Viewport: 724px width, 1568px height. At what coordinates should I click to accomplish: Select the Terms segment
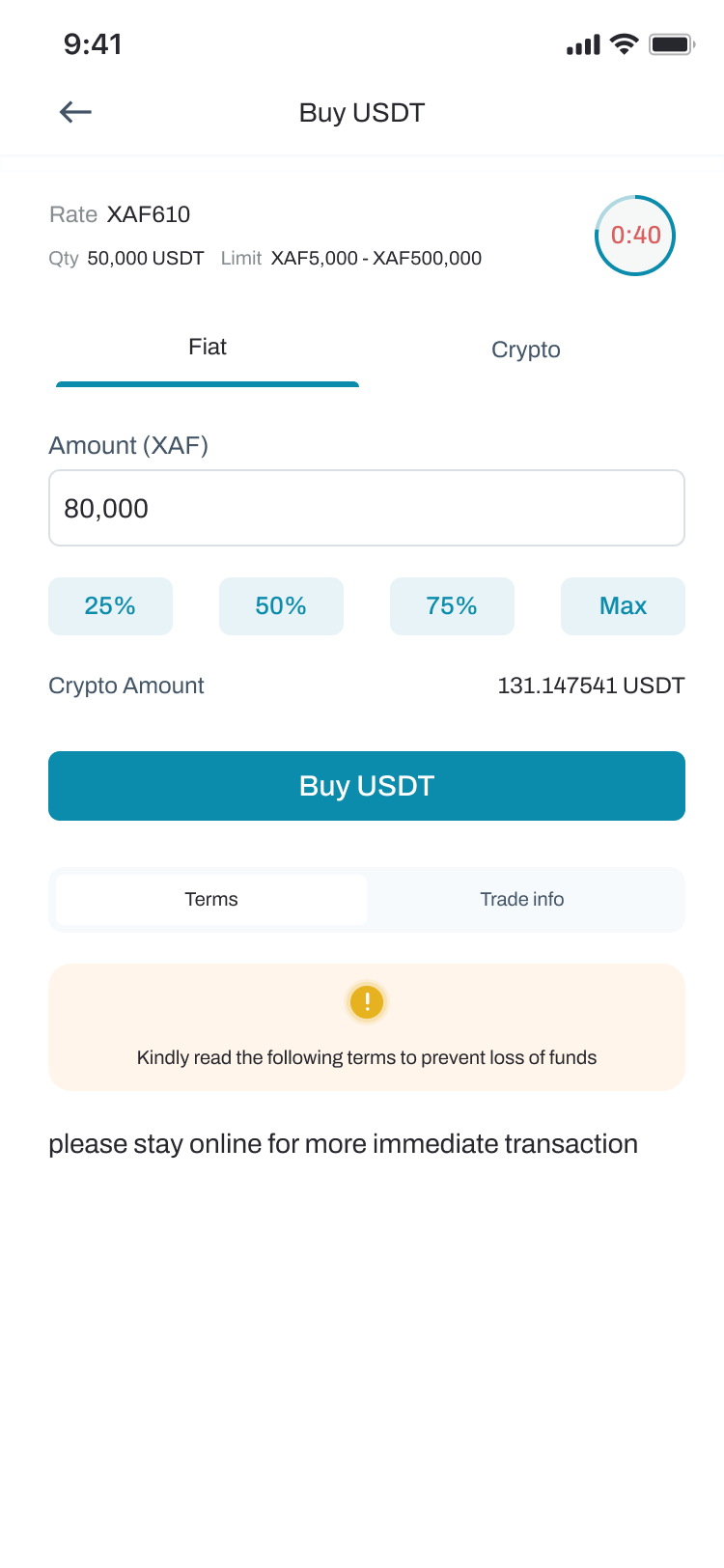211,900
